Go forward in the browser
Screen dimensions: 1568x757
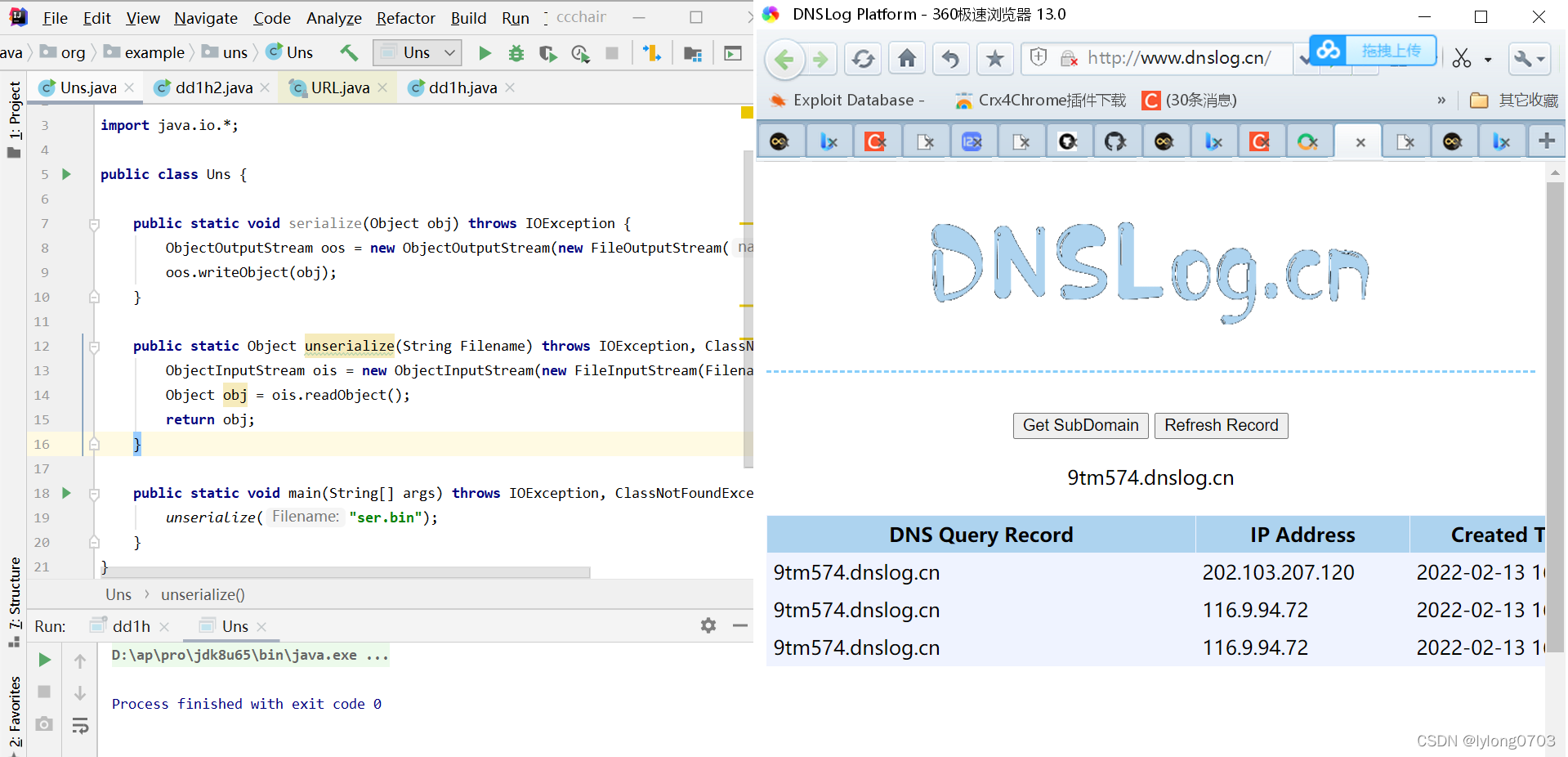820,59
